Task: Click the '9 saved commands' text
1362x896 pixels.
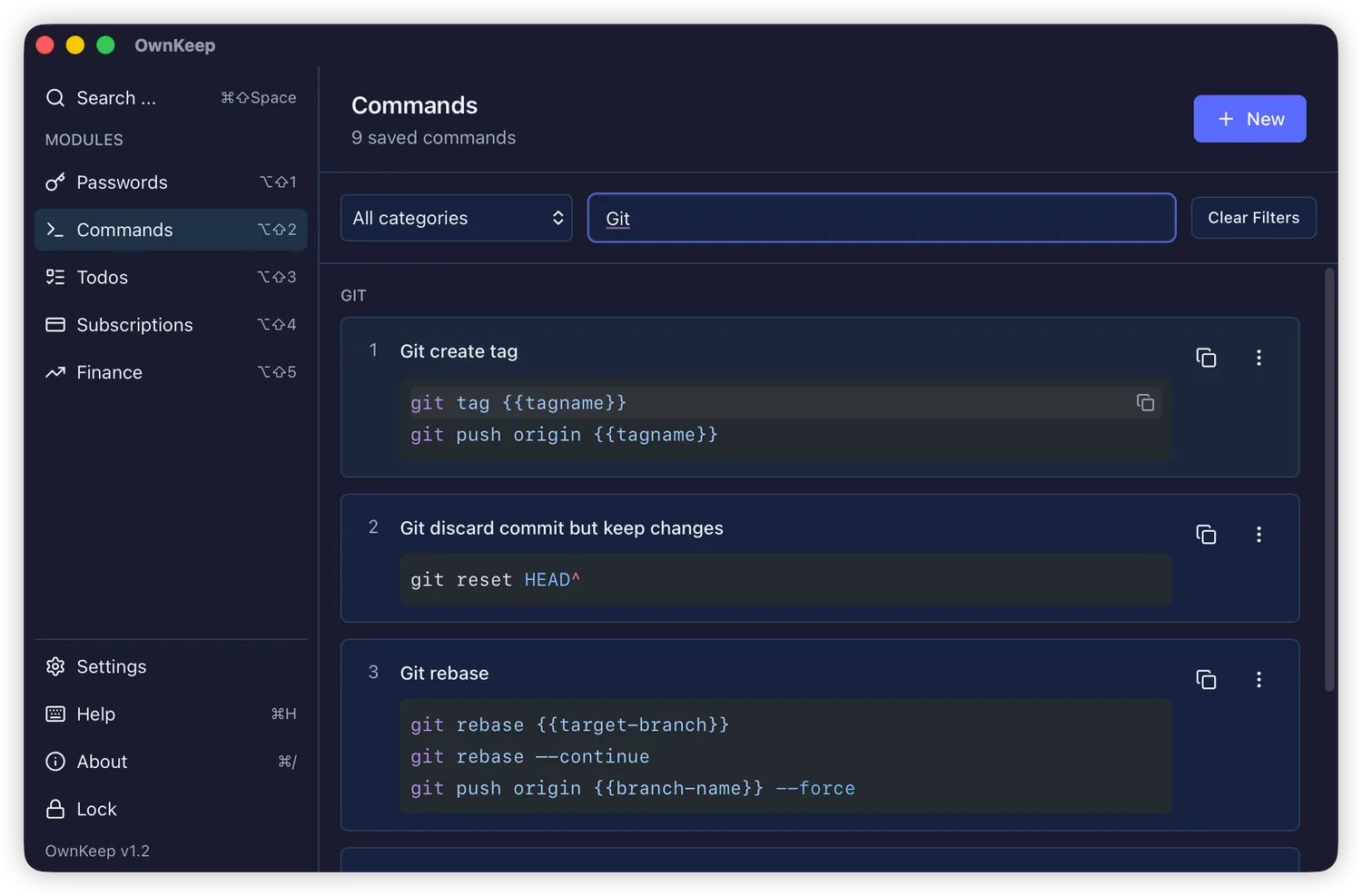Action: click(433, 138)
